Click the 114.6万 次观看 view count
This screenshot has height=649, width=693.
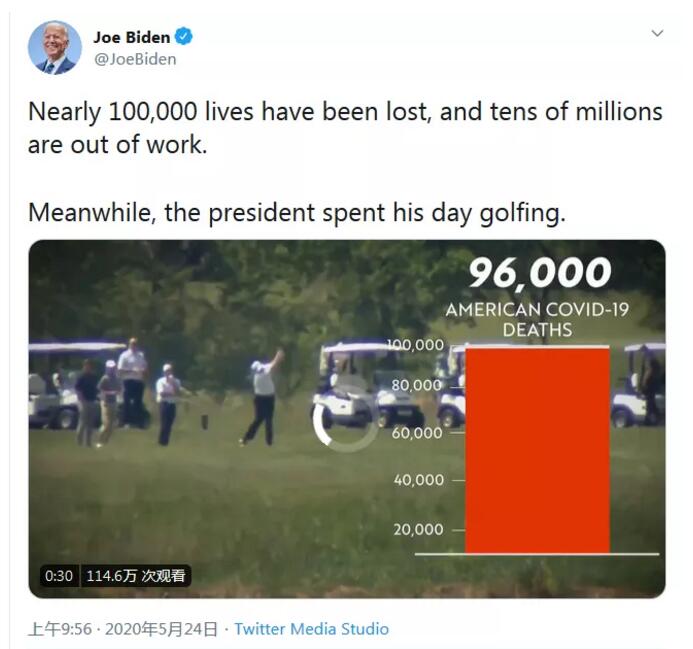click(136, 576)
